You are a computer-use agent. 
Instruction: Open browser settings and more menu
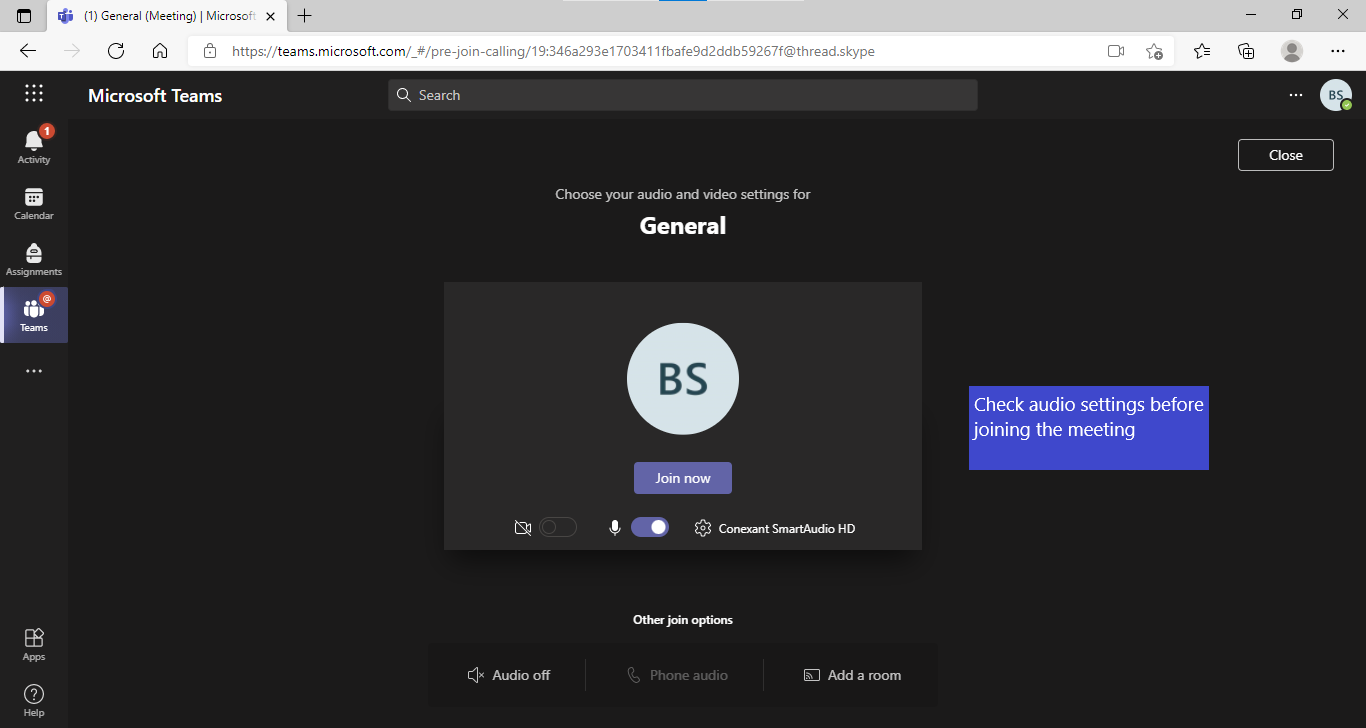(x=1338, y=51)
